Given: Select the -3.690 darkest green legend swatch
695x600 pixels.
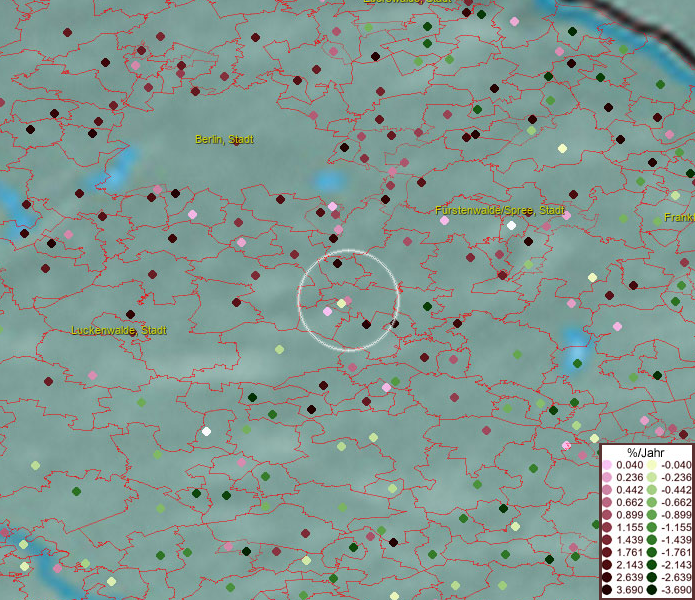Looking at the screenshot, I should tap(652, 590).
